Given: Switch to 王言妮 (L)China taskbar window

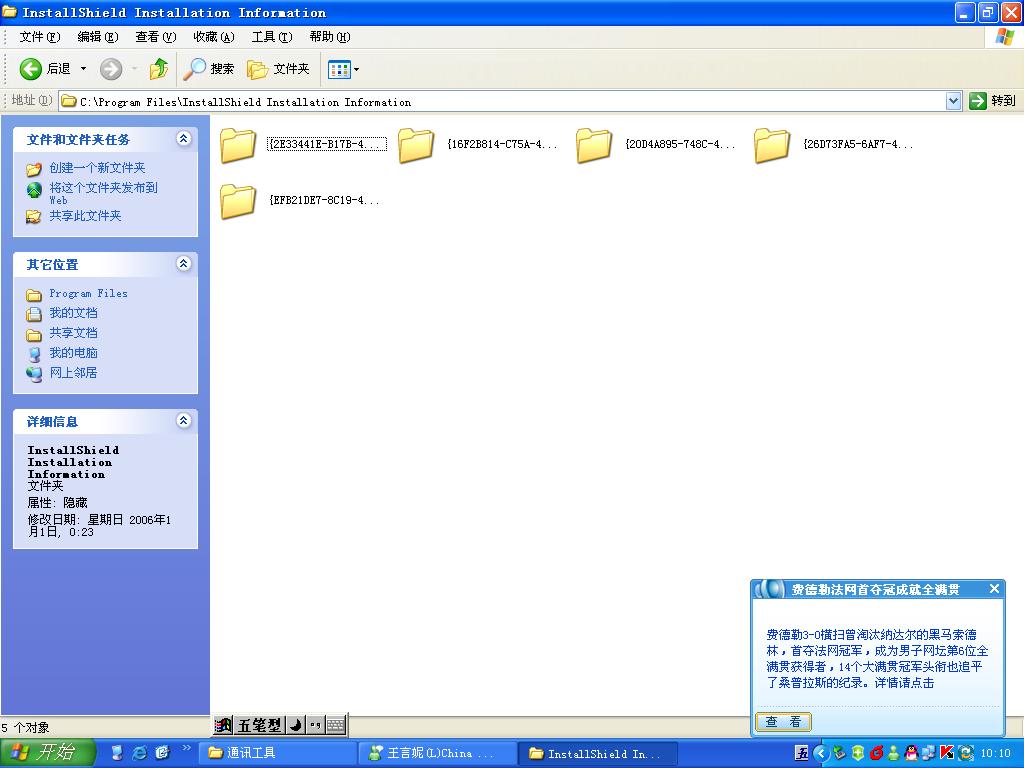Looking at the screenshot, I should [438, 754].
